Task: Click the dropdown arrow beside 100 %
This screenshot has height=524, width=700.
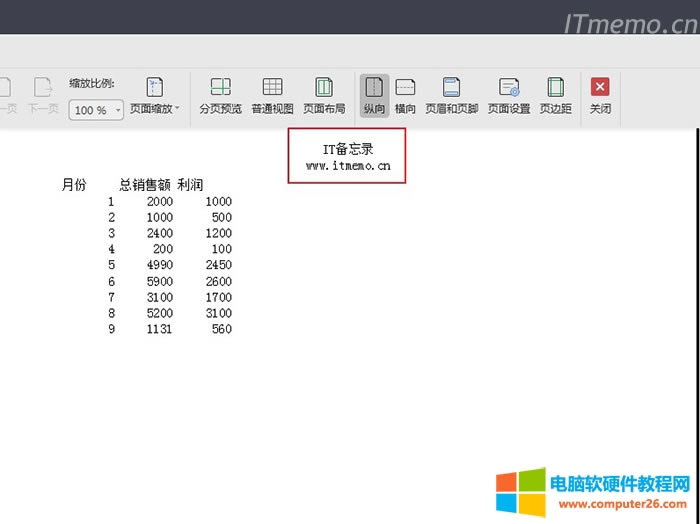Action: [118, 110]
